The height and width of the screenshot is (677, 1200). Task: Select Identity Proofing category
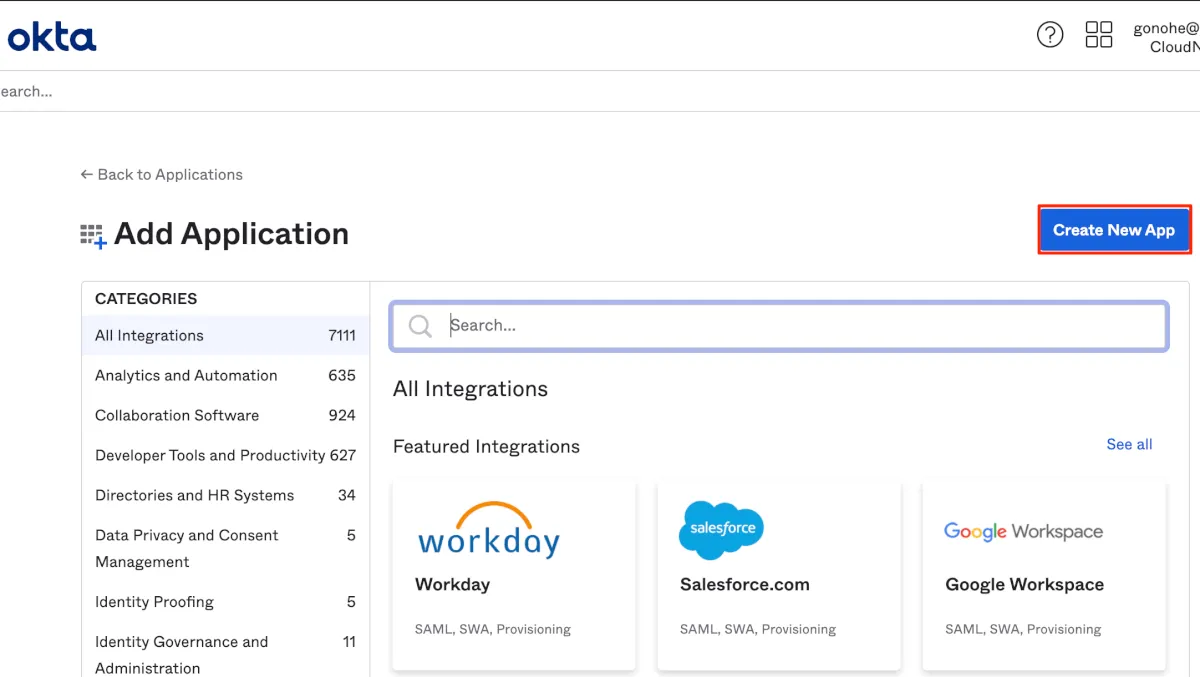pyautogui.click(x=154, y=602)
